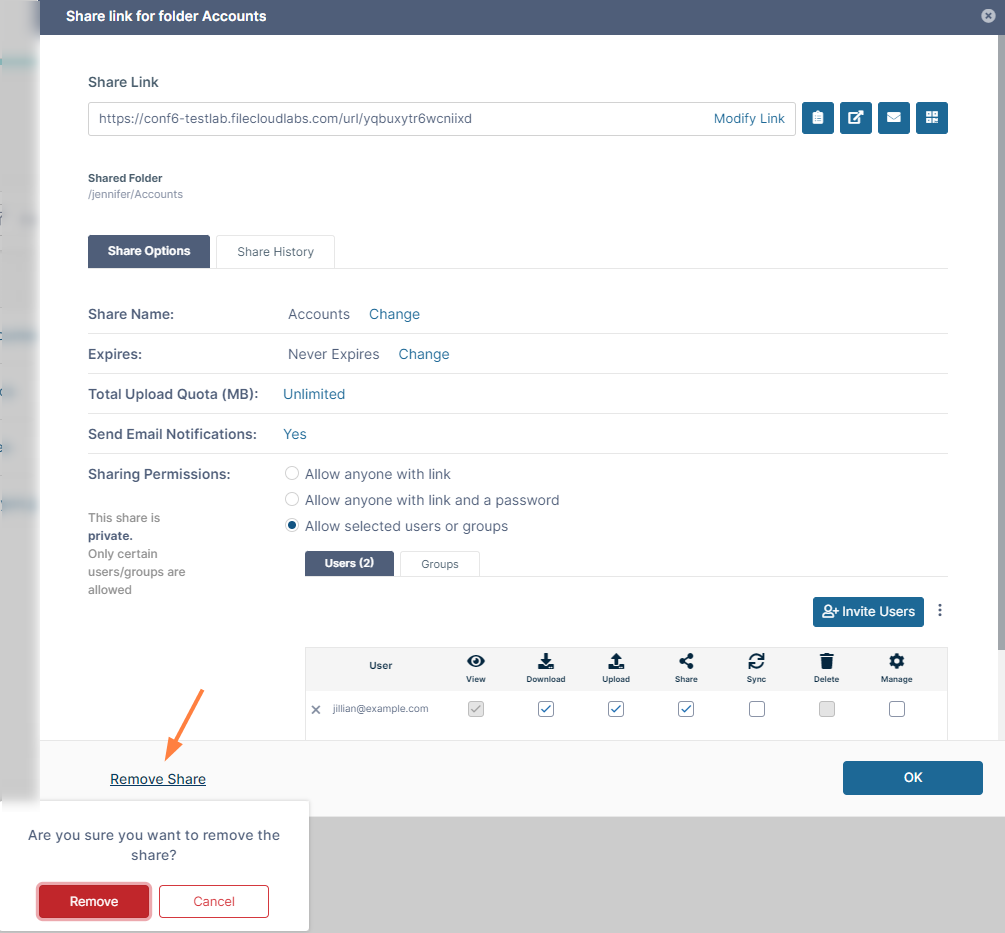The height and width of the screenshot is (933, 1005).
Task: Confirm with the red Remove button
Action: (94, 901)
